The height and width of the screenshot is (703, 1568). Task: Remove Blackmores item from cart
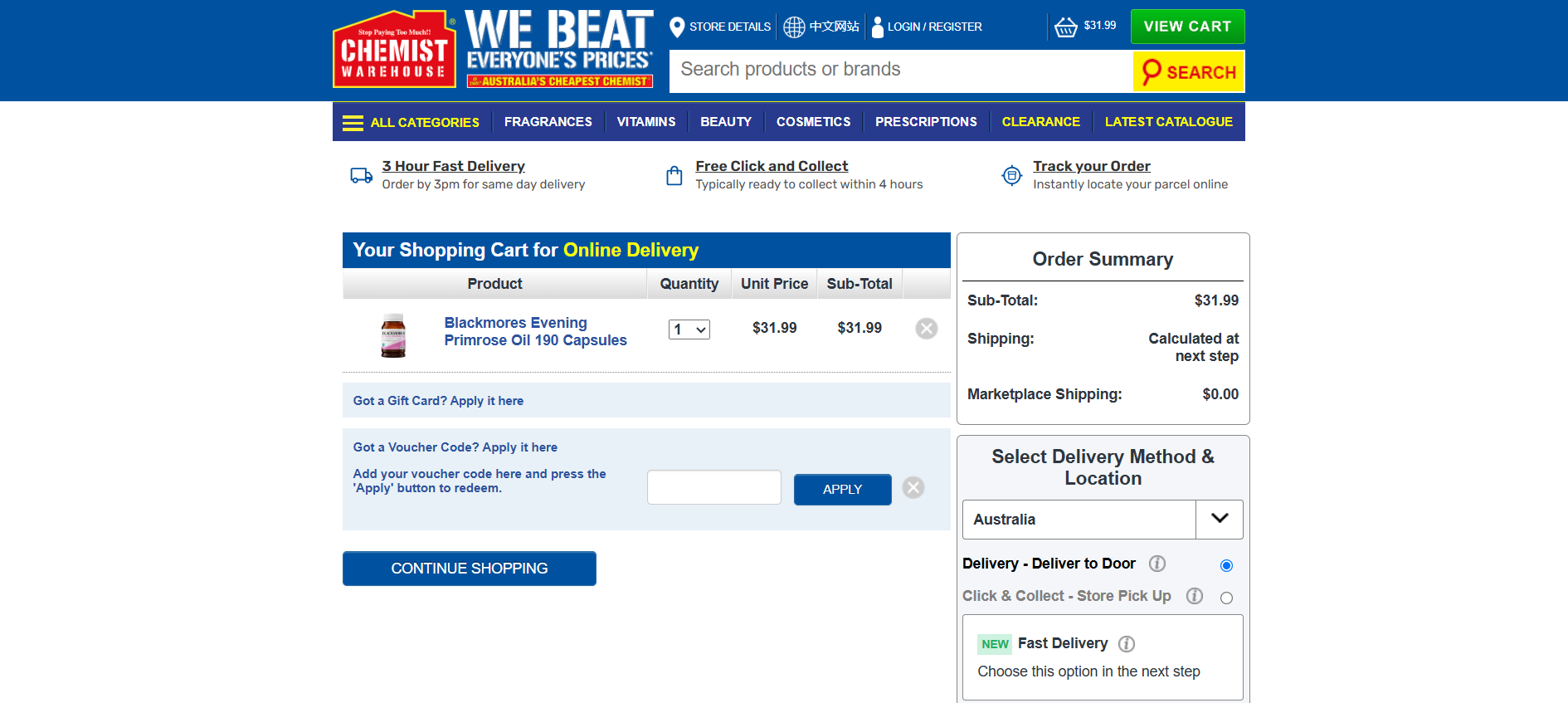(x=926, y=329)
